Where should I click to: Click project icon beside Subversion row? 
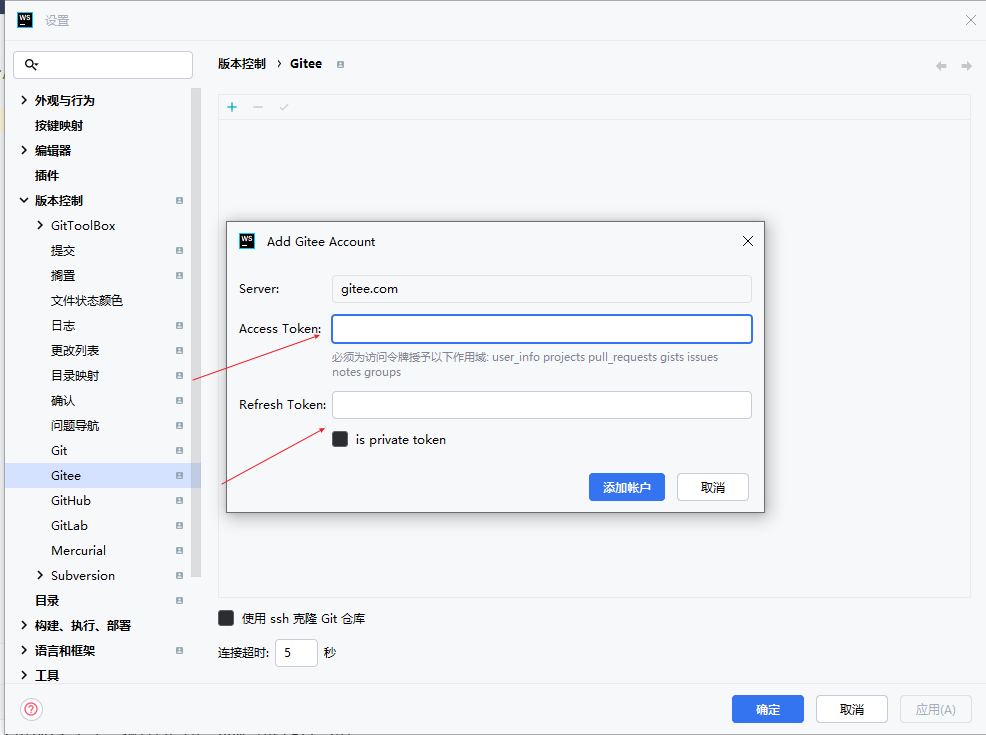179,576
